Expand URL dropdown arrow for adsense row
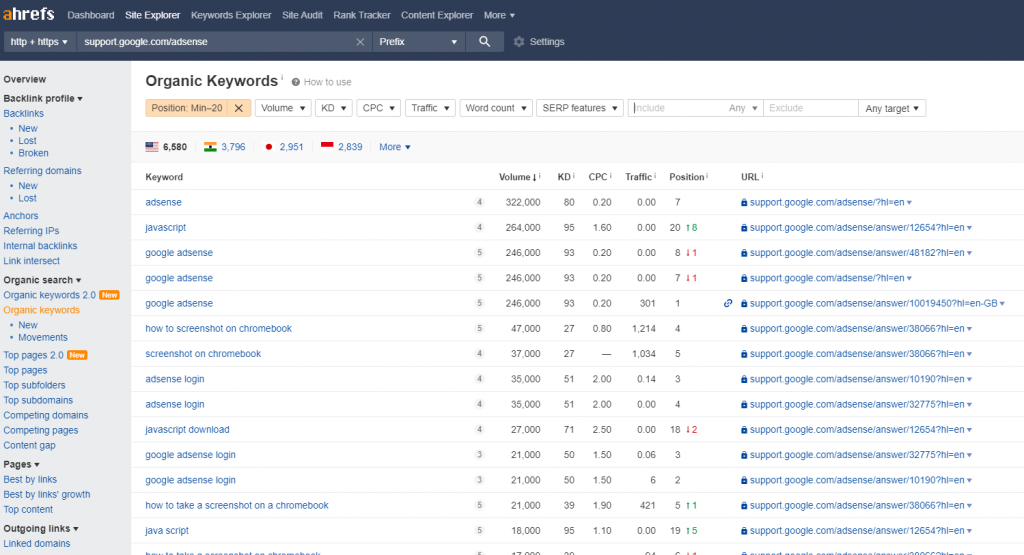The height and width of the screenshot is (555, 1024). (909, 203)
